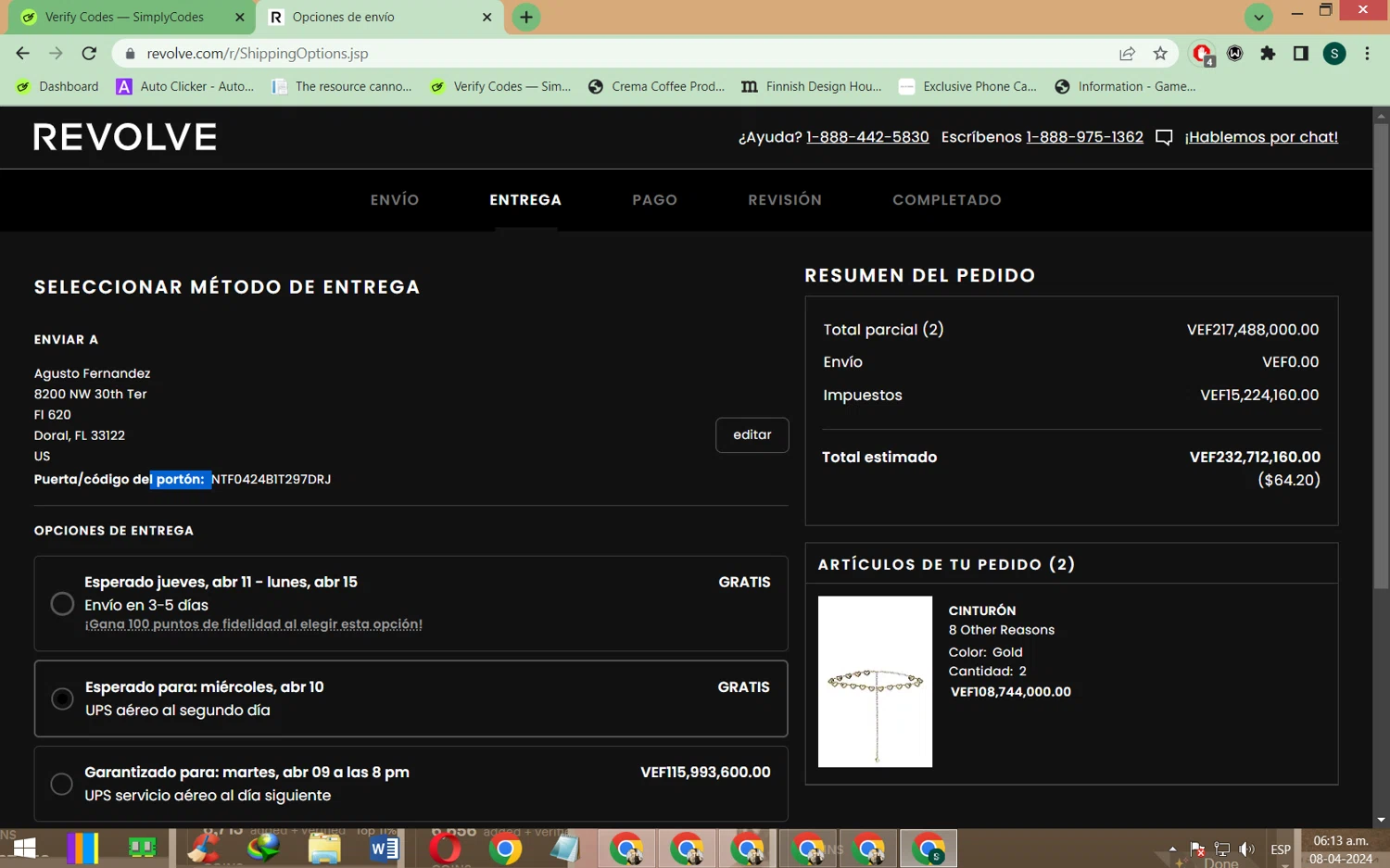Show hidden system tray icons
The image size is (1390, 868).
click(1173, 849)
